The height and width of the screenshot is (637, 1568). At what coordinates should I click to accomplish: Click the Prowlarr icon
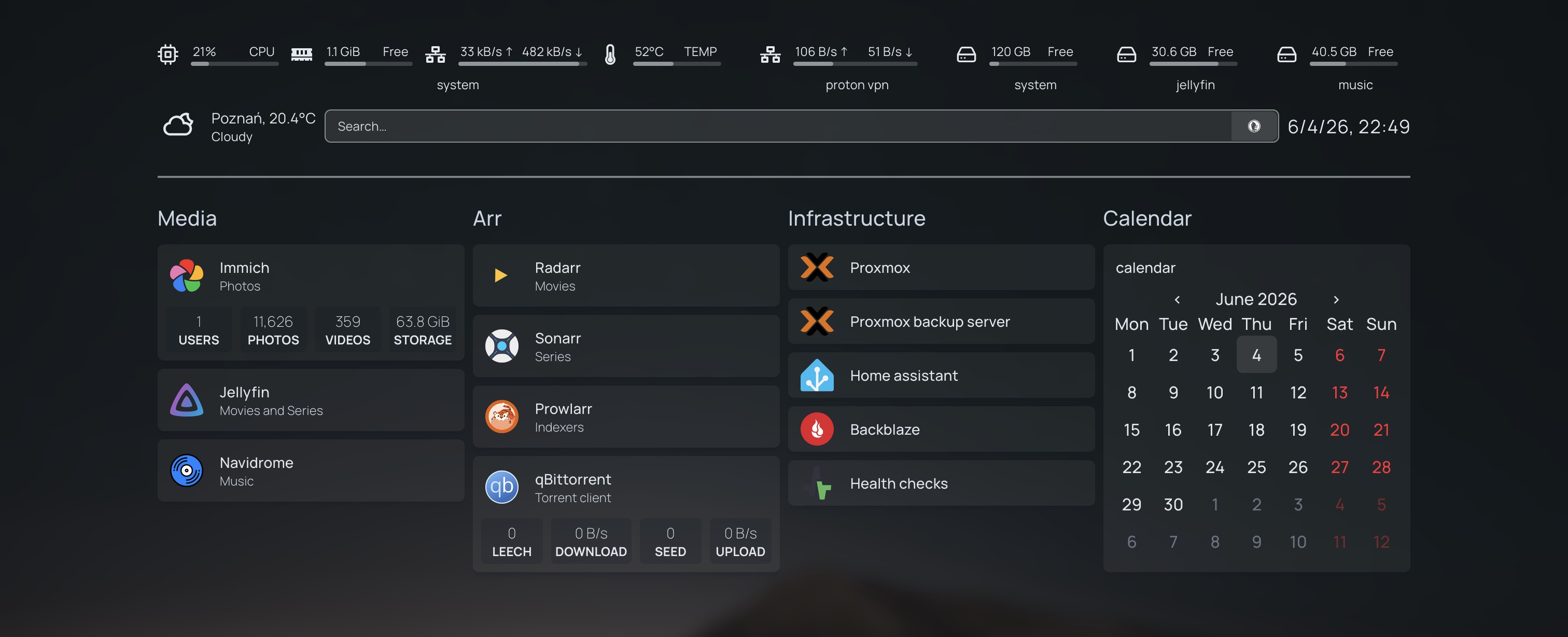point(501,417)
